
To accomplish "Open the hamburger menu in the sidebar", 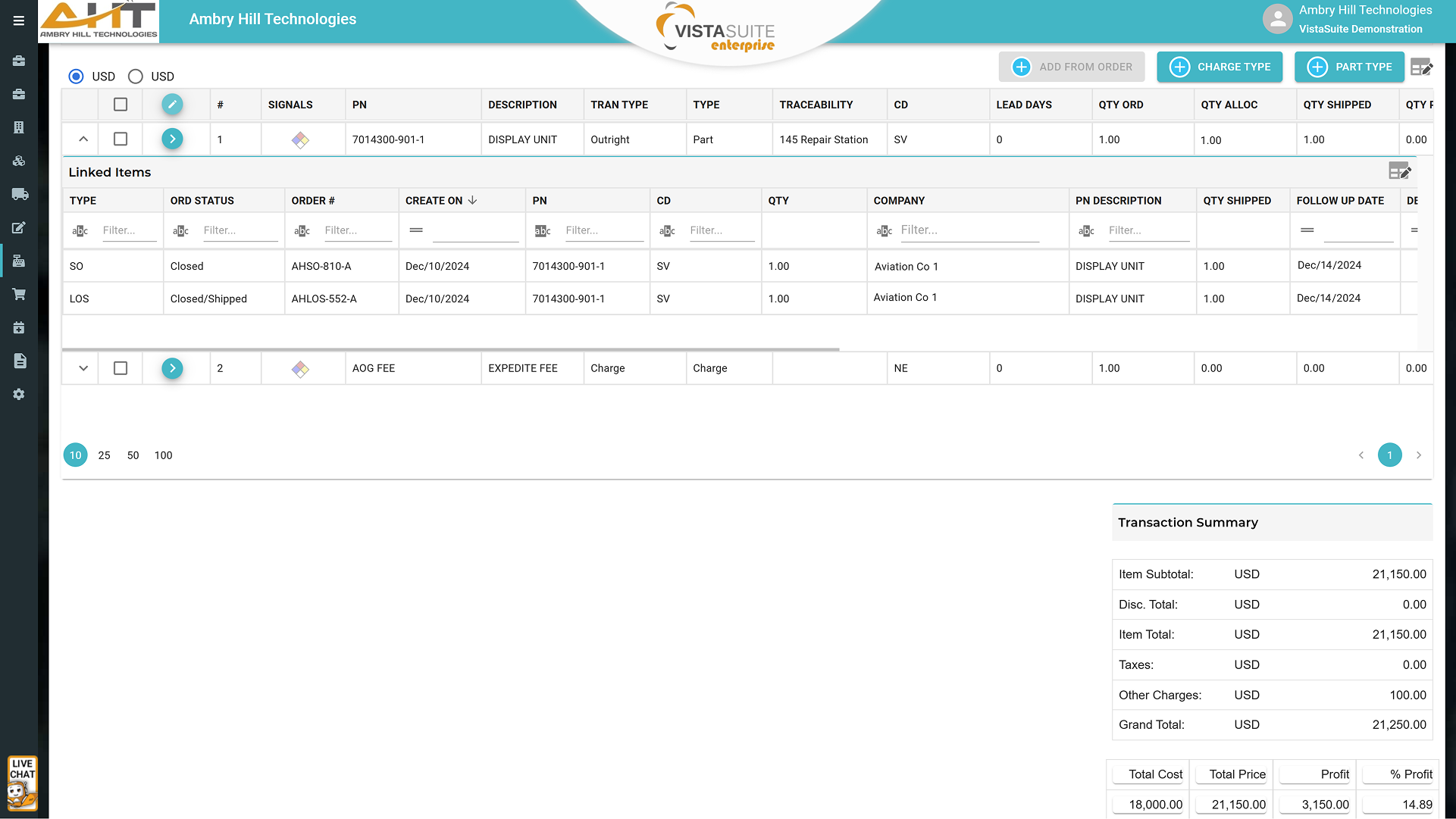I will pos(19,21).
